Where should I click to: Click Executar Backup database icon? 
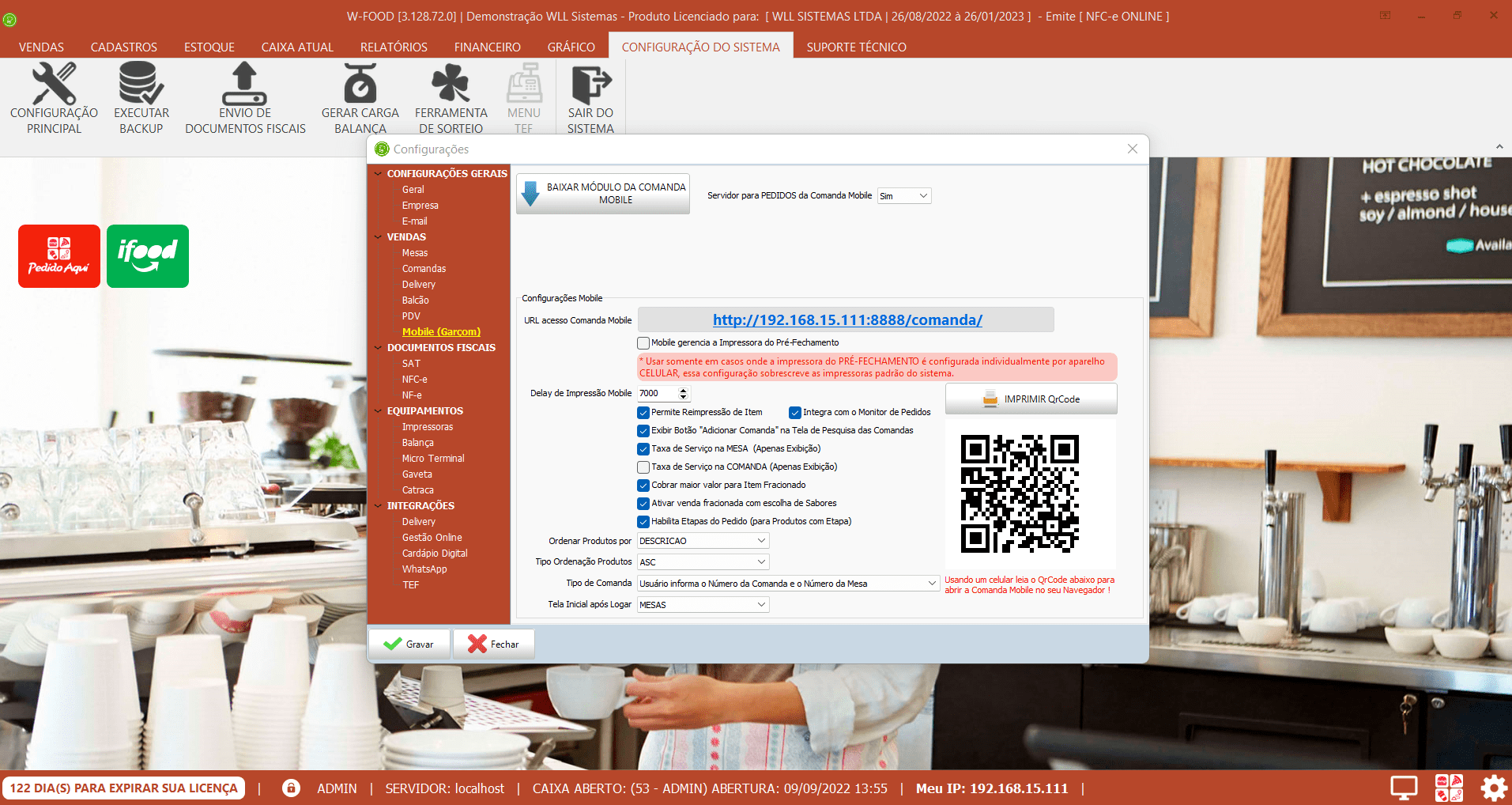[x=141, y=84]
